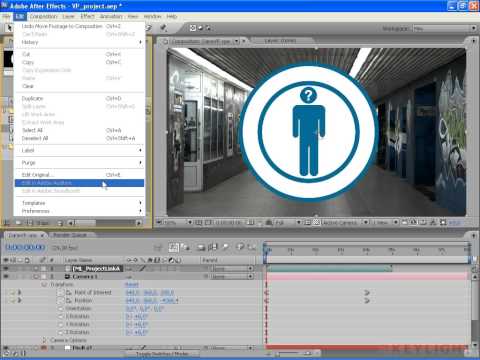Toggle the Y Rotation stopwatch
Viewport: 480px width, 360px height.
[61, 324]
